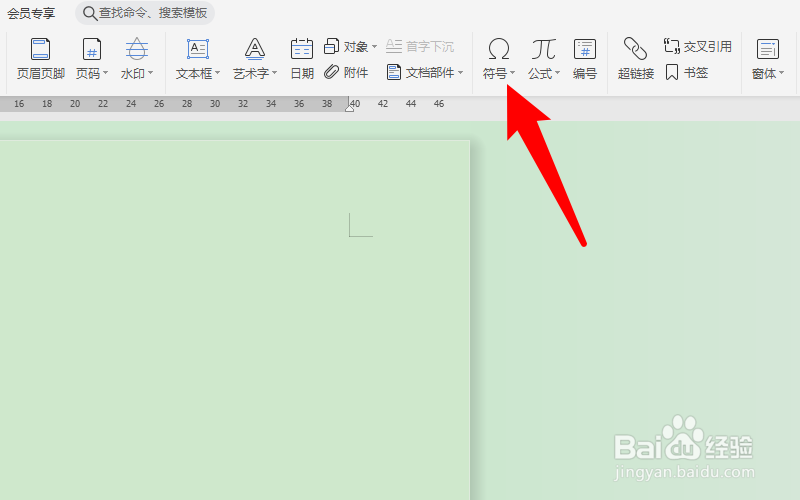Click the 查找命令、搜索模板 search field
The height and width of the screenshot is (500, 800).
[x=145, y=13]
